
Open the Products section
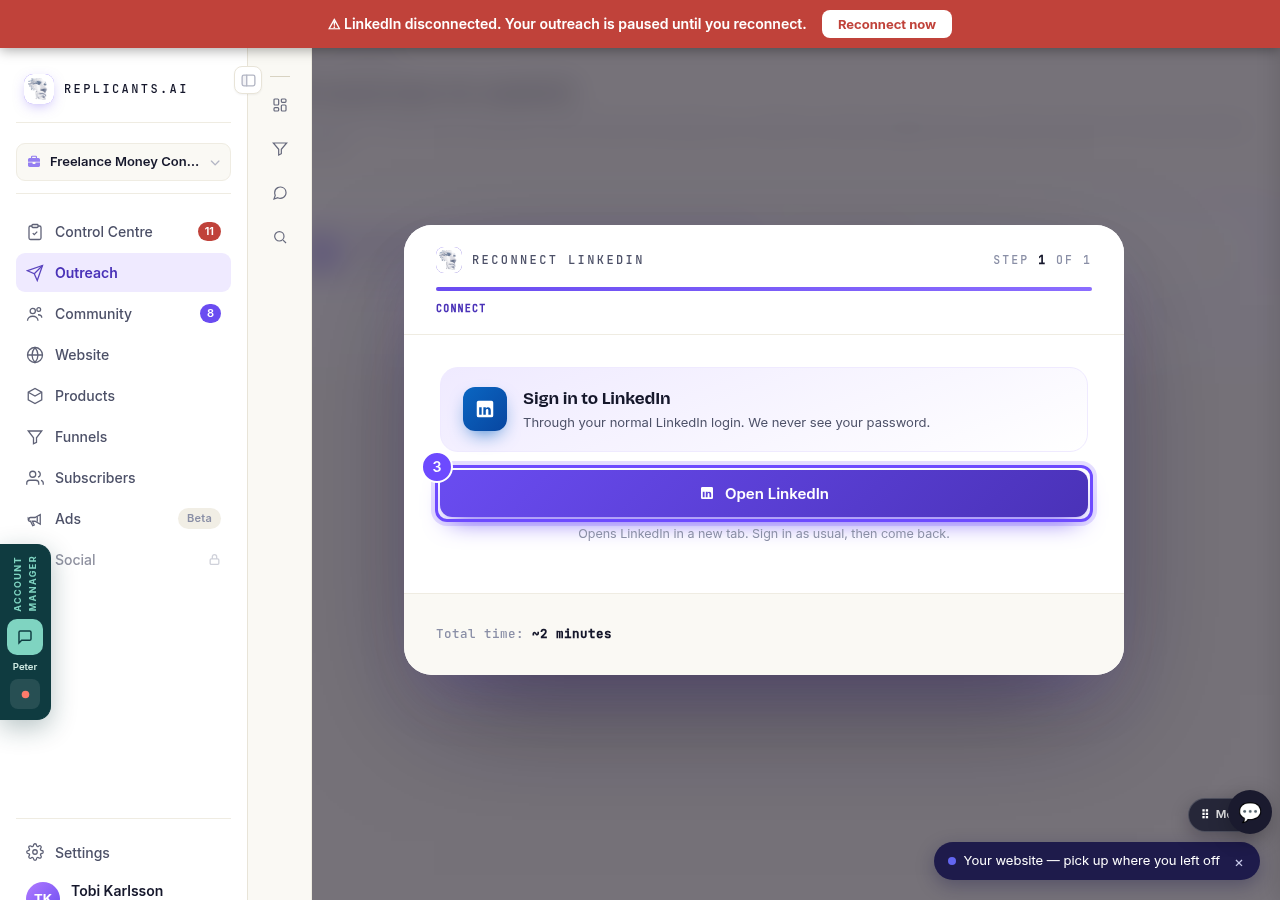tap(123, 396)
